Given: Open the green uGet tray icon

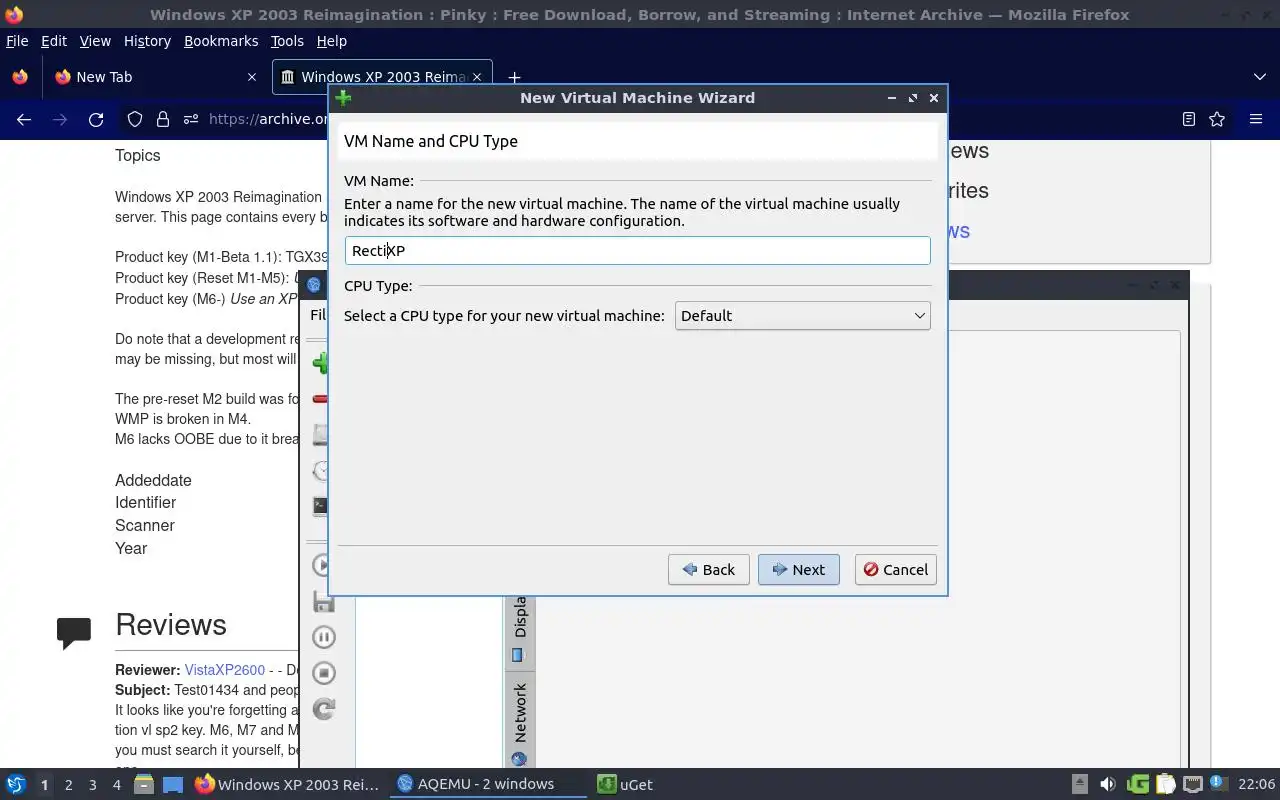Looking at the screenshot, I should click(1137, 785).
